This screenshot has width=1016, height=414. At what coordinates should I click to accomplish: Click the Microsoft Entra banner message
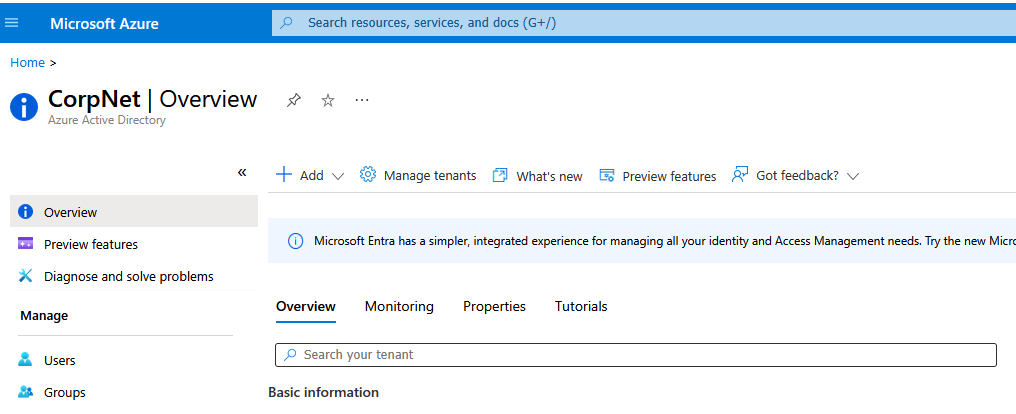[665, 241]
